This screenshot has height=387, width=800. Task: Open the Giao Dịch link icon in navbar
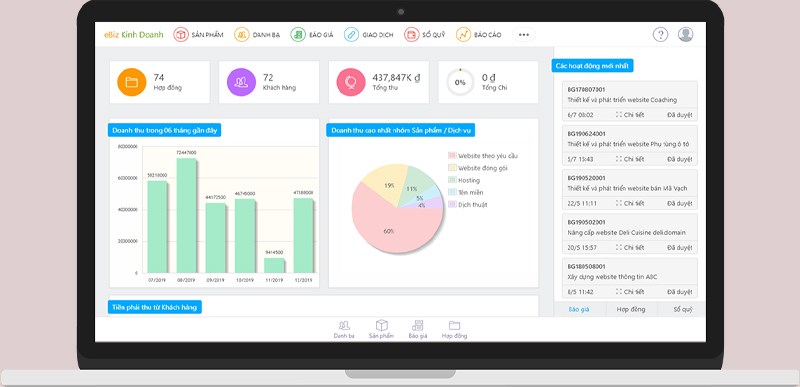point(352,35)
